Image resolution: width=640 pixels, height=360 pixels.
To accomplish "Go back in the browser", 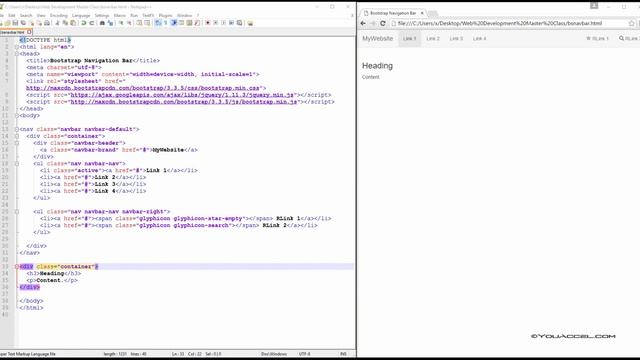I will coord(363,23).
